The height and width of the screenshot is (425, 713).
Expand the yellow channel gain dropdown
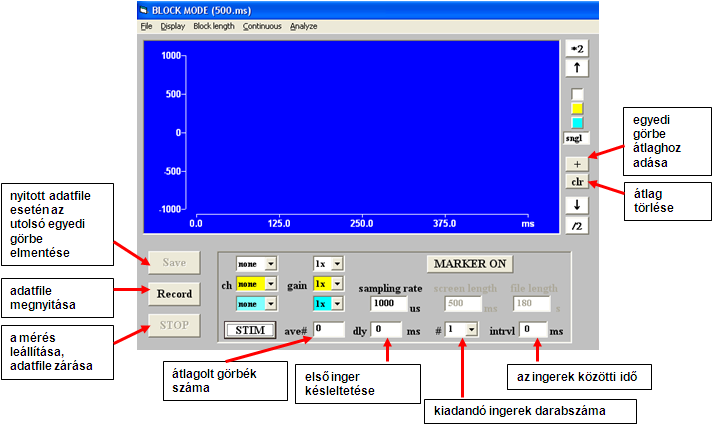[x=337, y=284]
